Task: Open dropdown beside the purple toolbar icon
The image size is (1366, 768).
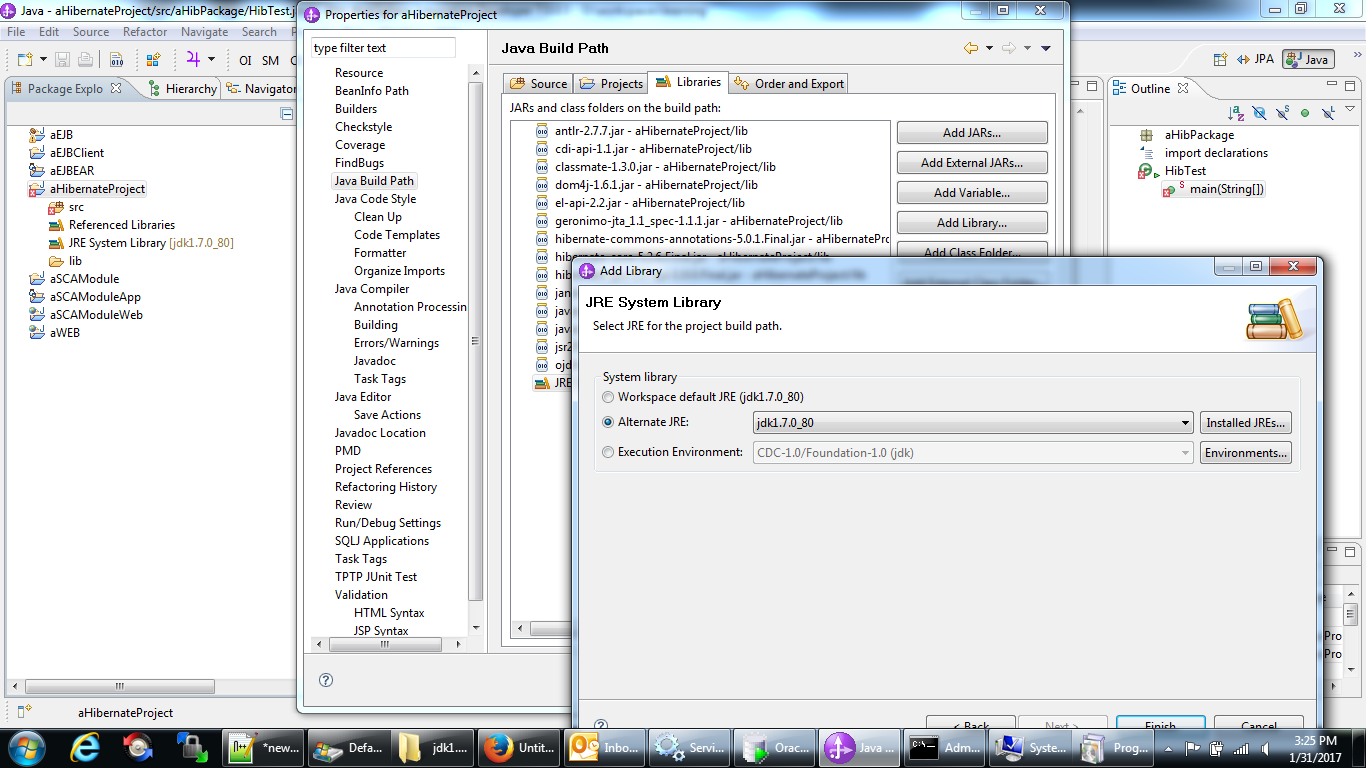Action: click(x=211, y=60)
